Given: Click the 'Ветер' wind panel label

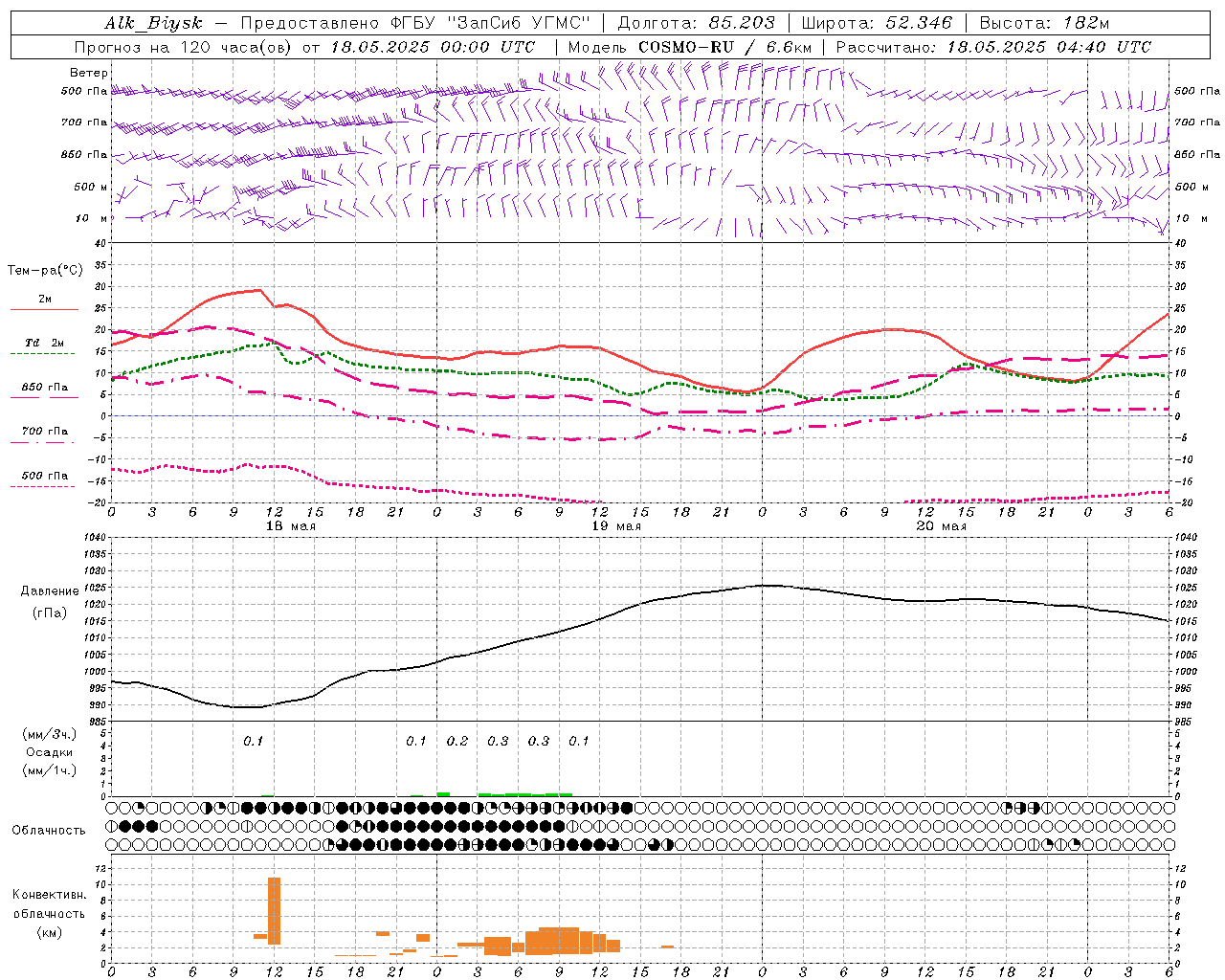Looking at the screenshot, I should (88, 73).
